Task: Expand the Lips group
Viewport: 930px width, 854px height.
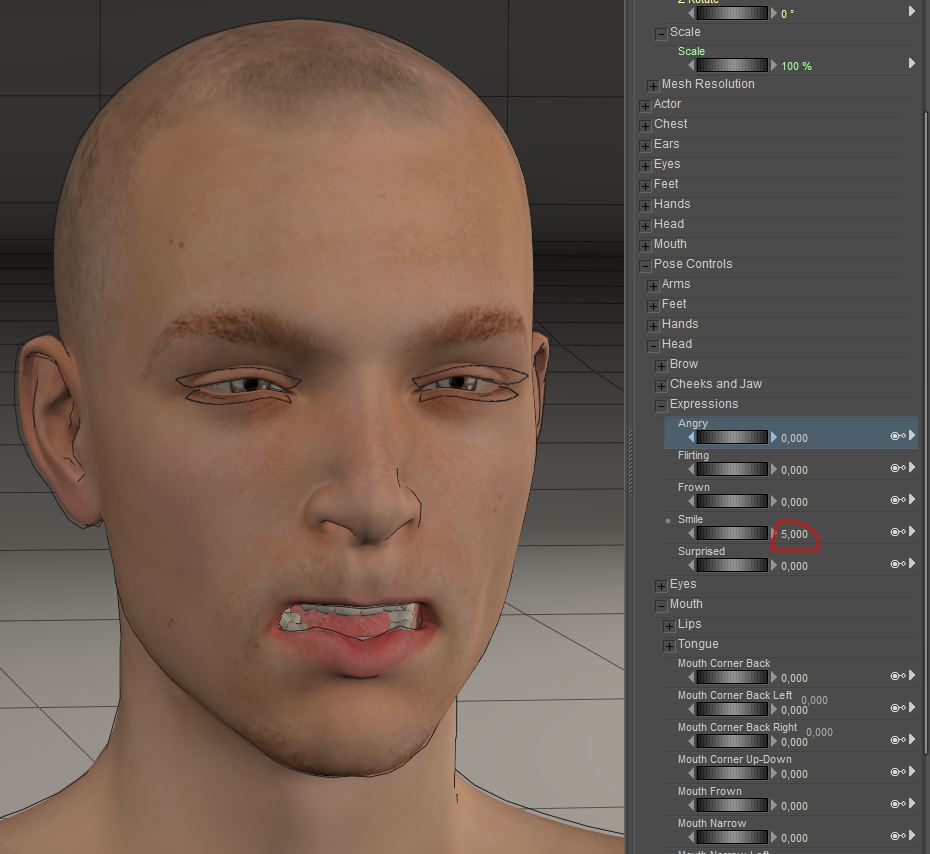Action: tap(668, 626)
